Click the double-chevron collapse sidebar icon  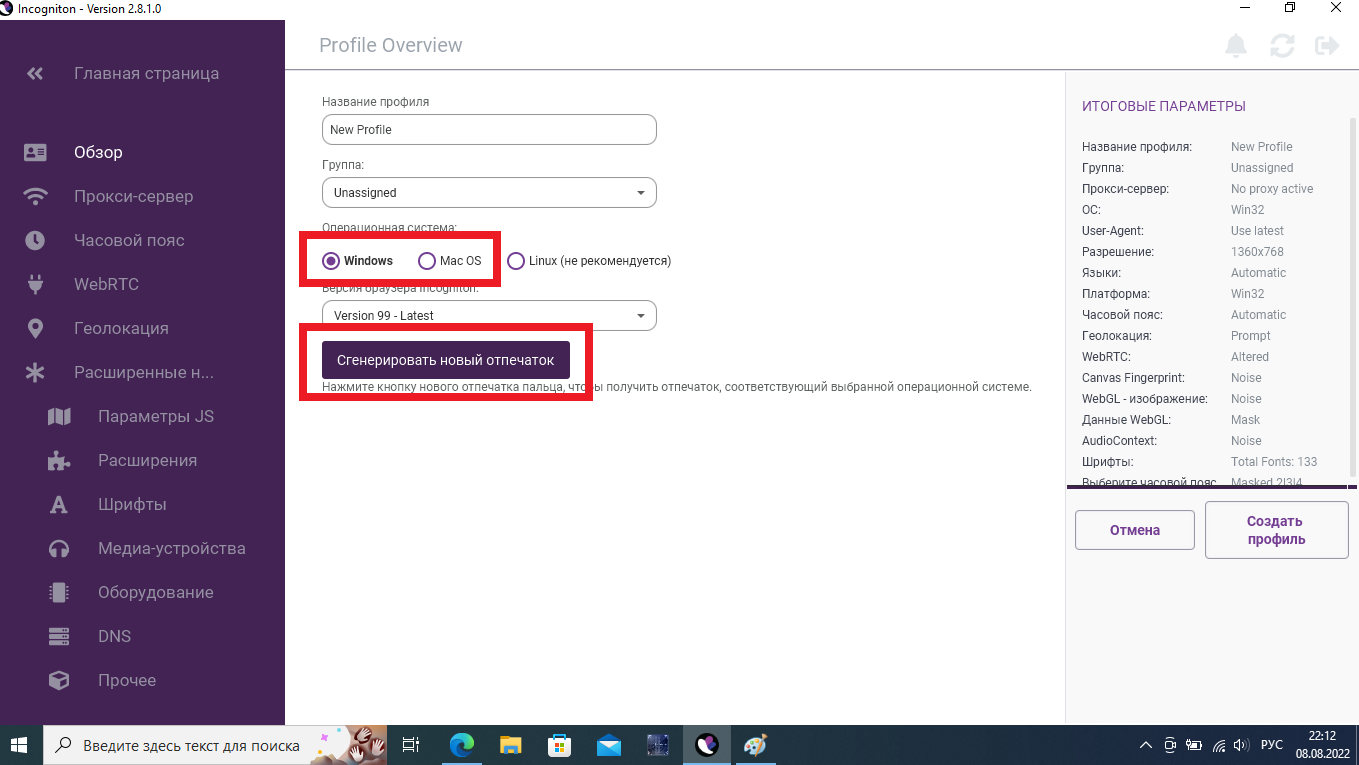coord(35,73)
